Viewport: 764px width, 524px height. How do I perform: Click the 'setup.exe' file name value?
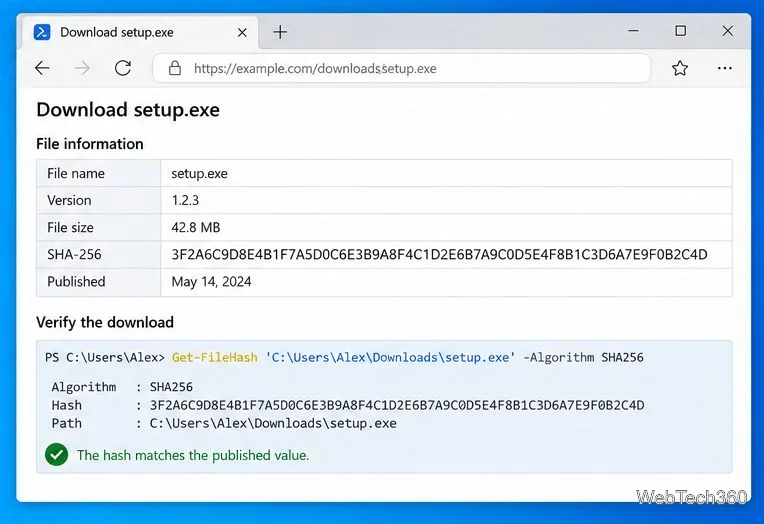pyautogui.click(x=199, y=174)
